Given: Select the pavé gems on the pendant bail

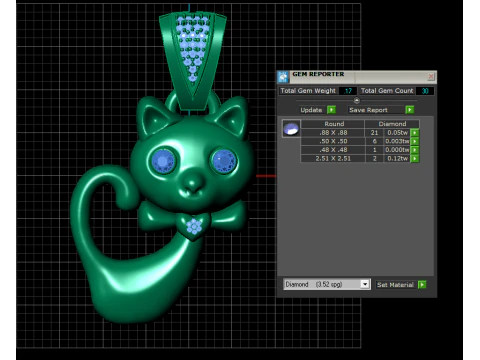Looking at the screenshot, I should pyautogui.click(x=193, y=47).
